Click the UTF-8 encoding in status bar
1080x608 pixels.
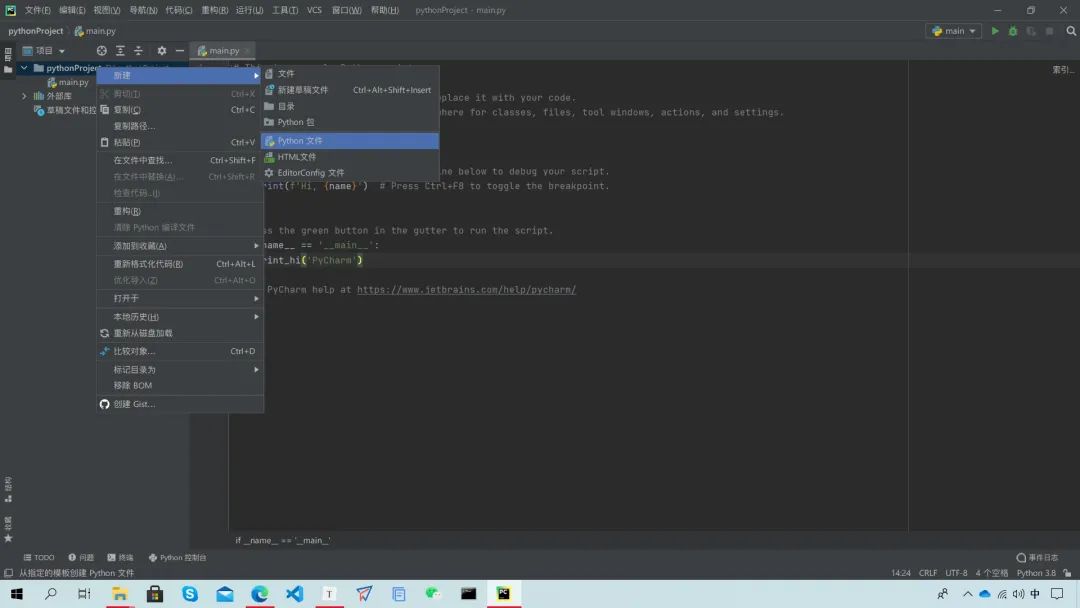956,573
